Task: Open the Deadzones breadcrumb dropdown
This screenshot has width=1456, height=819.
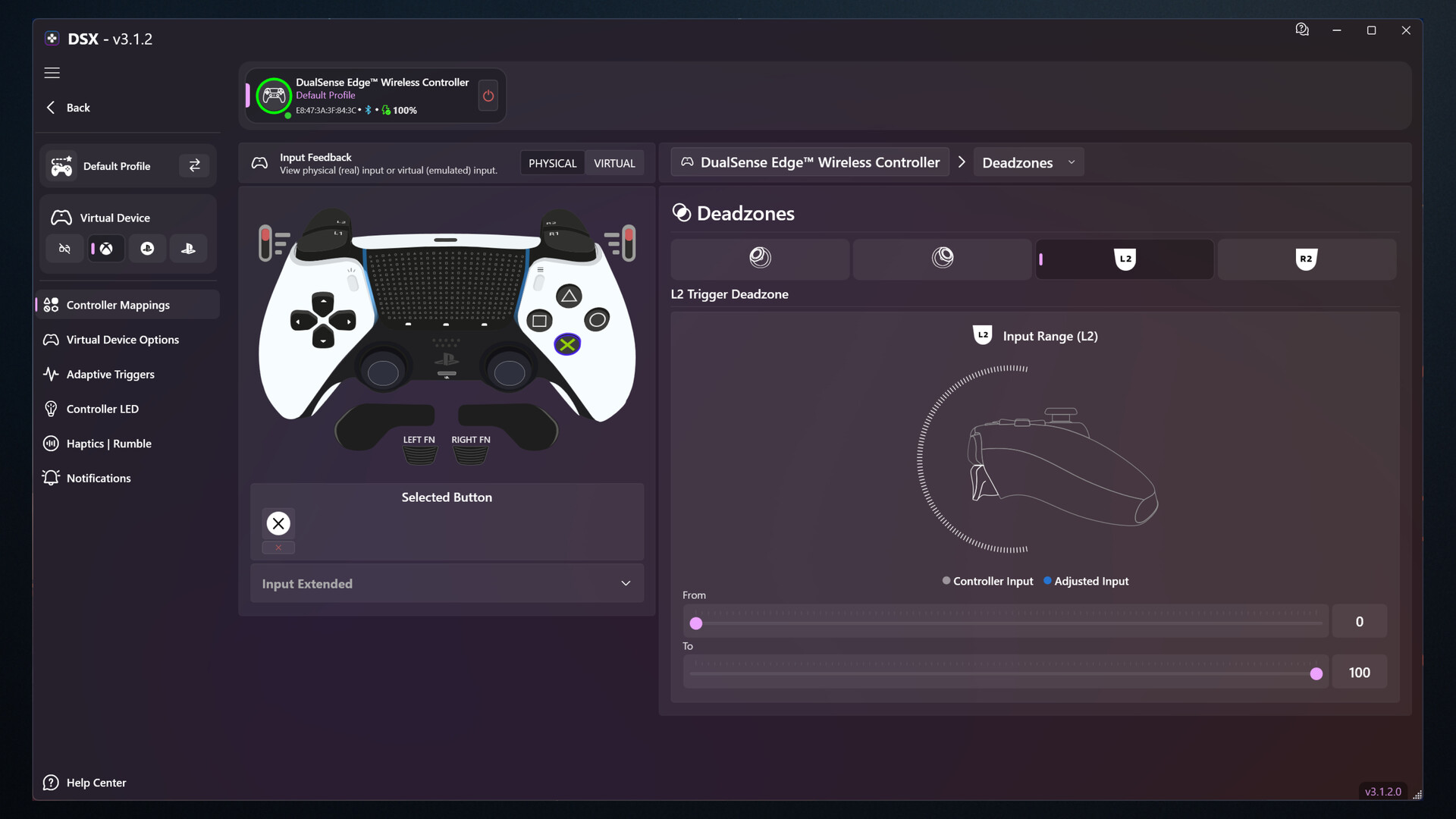Action: tap(1072, 162)
